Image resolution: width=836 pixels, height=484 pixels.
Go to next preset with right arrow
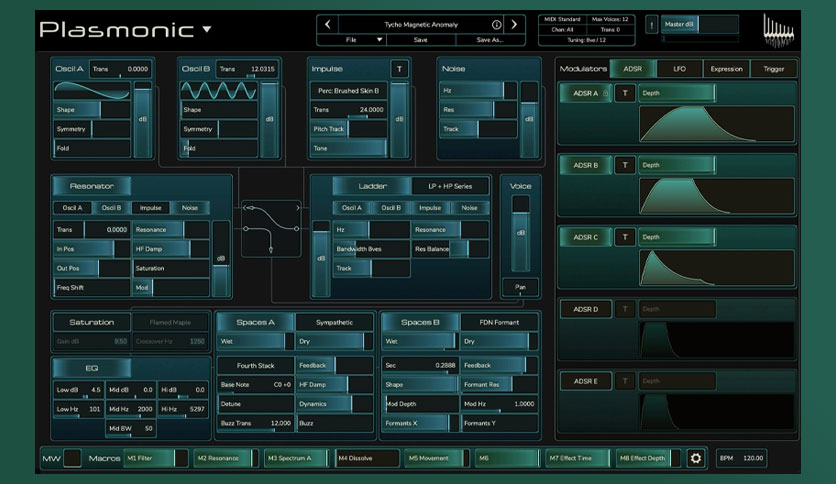point(514,25)
